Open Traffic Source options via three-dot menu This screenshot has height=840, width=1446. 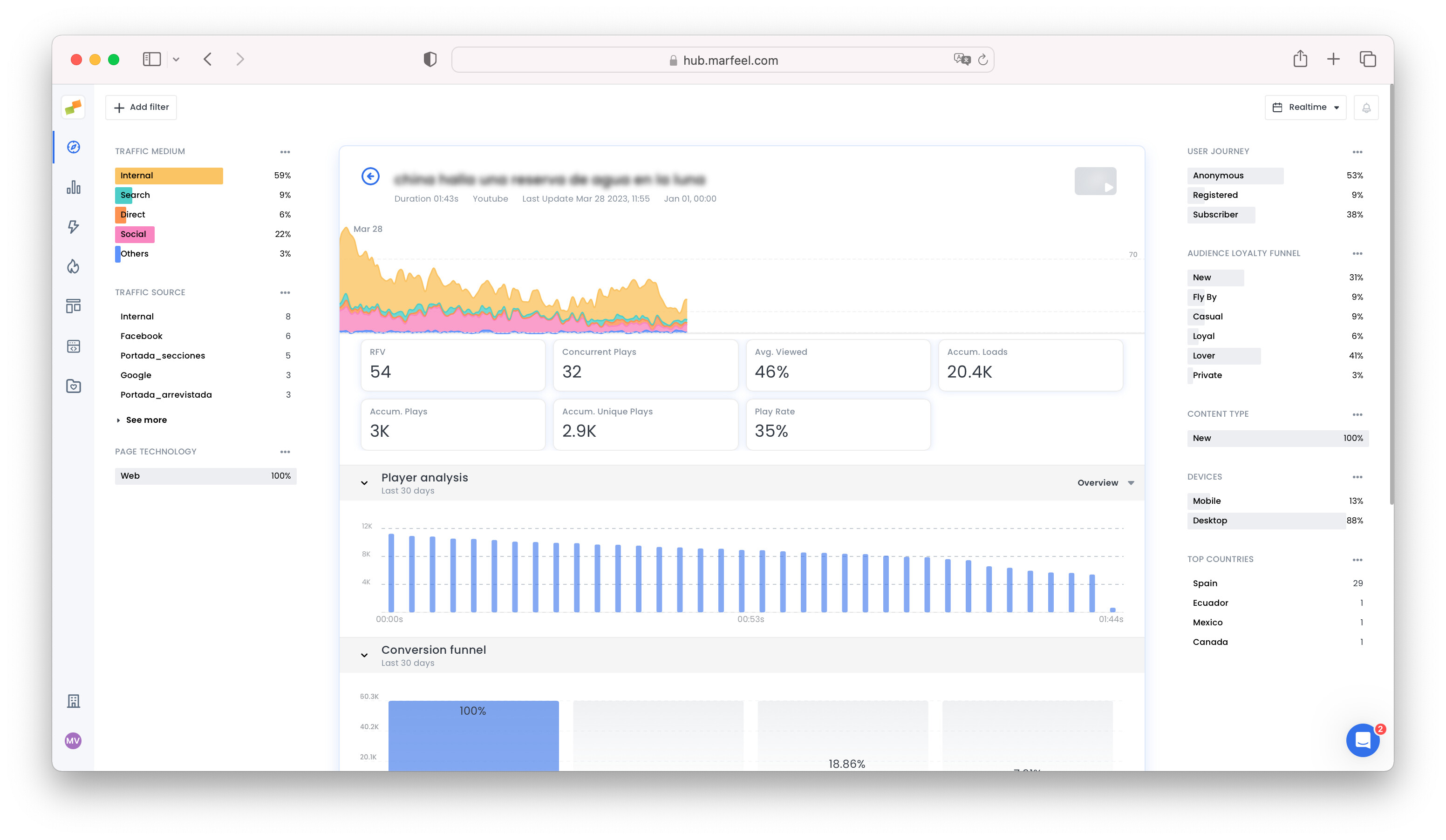[x=285, y=292]
